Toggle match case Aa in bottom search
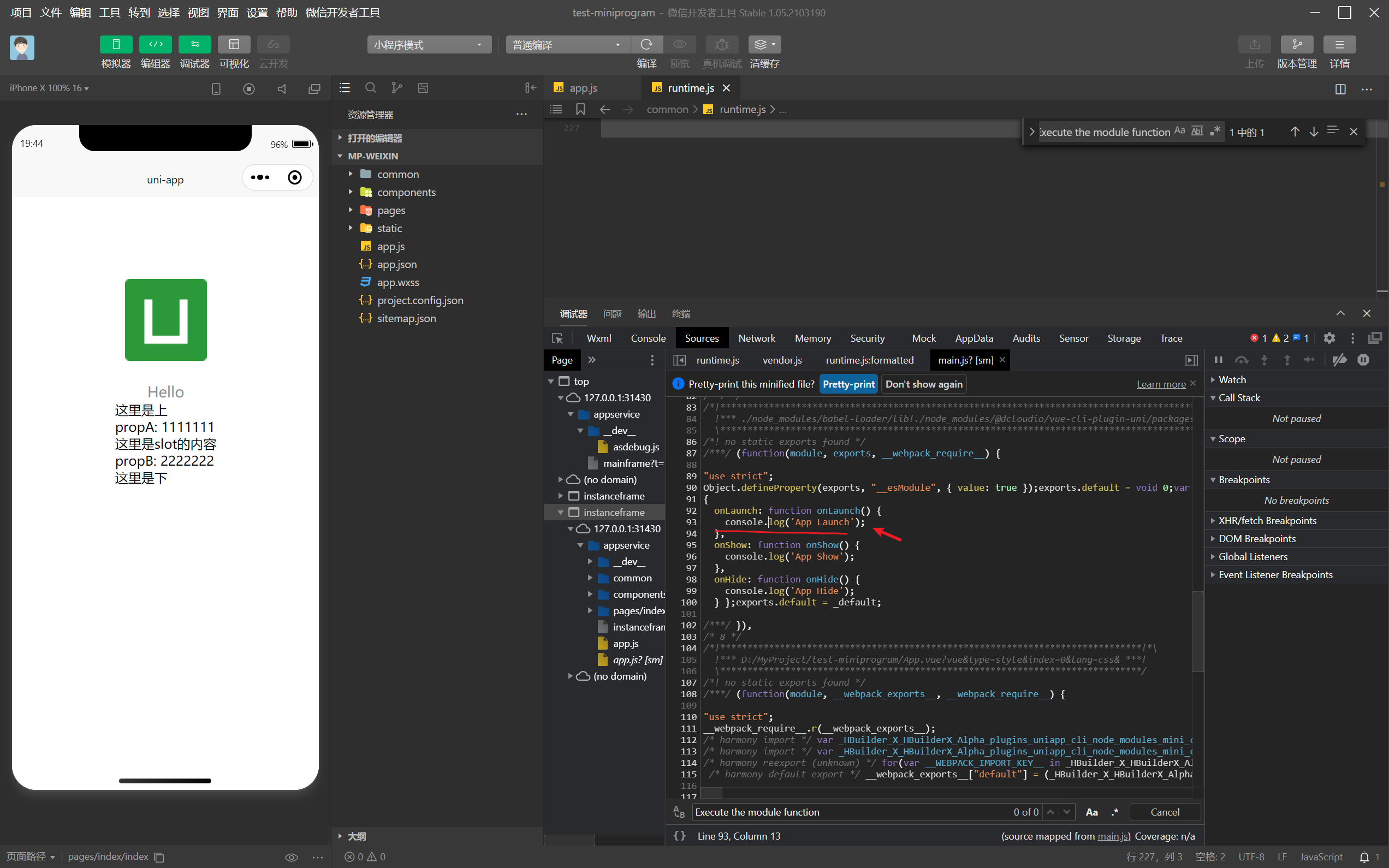1389x868 pixels. (1091, 812)
